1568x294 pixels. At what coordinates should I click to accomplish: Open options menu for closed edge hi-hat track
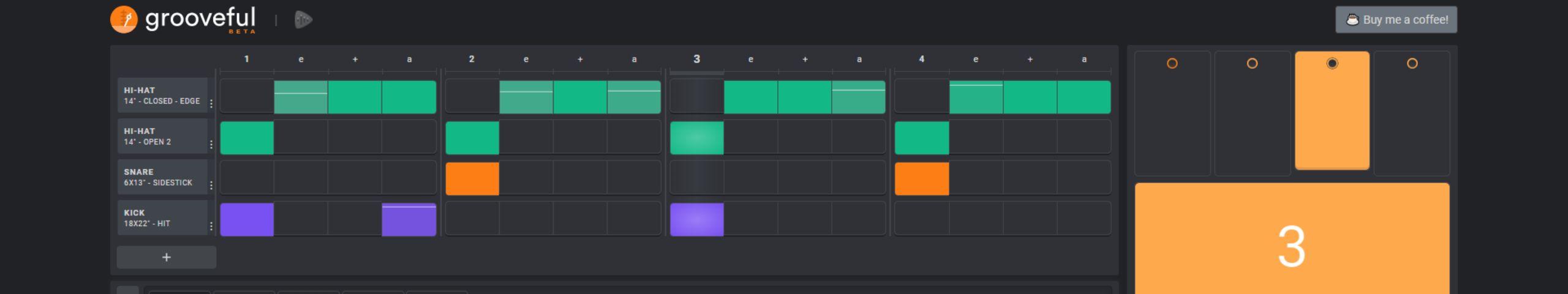click(x=211, y=104)
